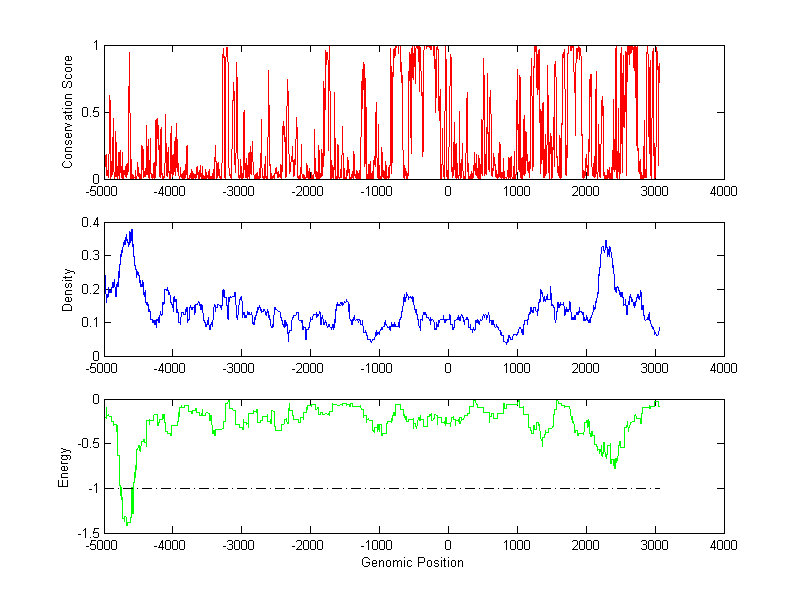Click the 0 x-tick under the Conservation plot

click(447, 190)
